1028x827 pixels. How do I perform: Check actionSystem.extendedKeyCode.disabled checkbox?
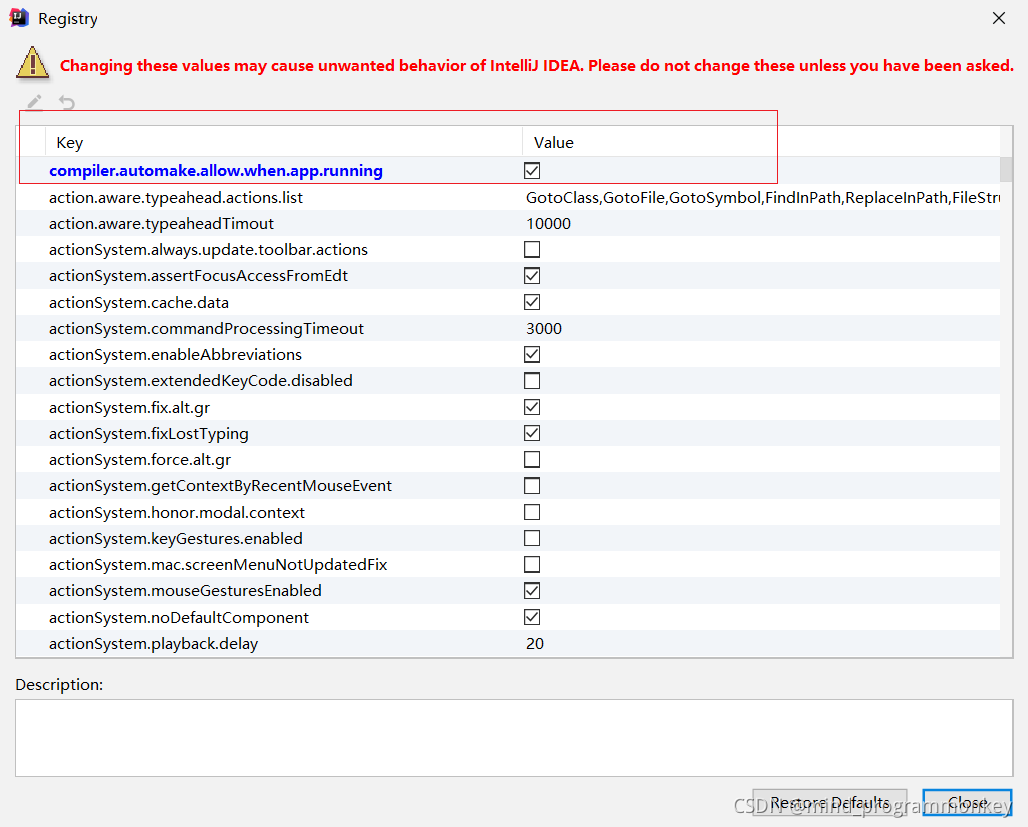[x=532, y=380]
